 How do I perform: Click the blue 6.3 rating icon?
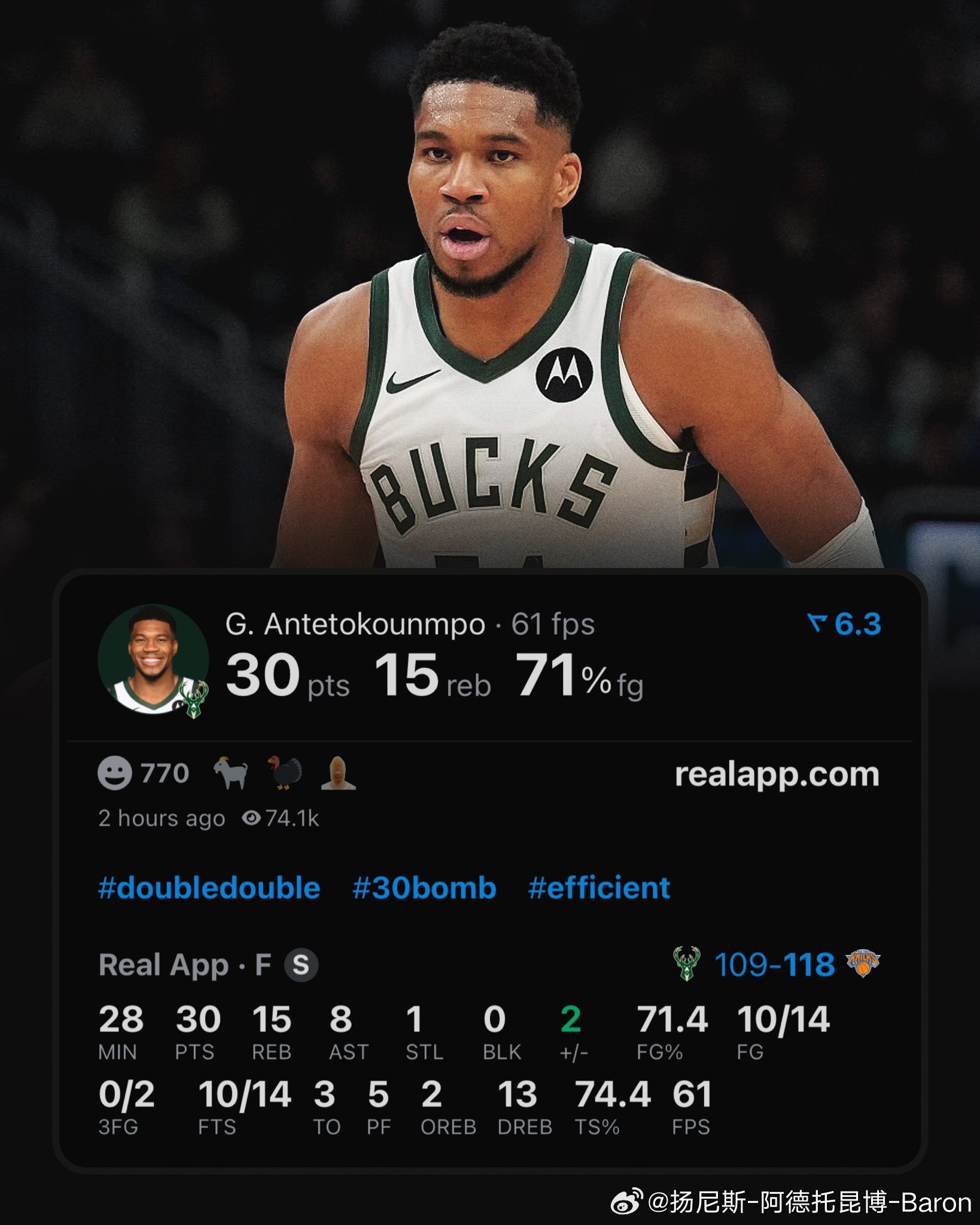click(815, 624)
